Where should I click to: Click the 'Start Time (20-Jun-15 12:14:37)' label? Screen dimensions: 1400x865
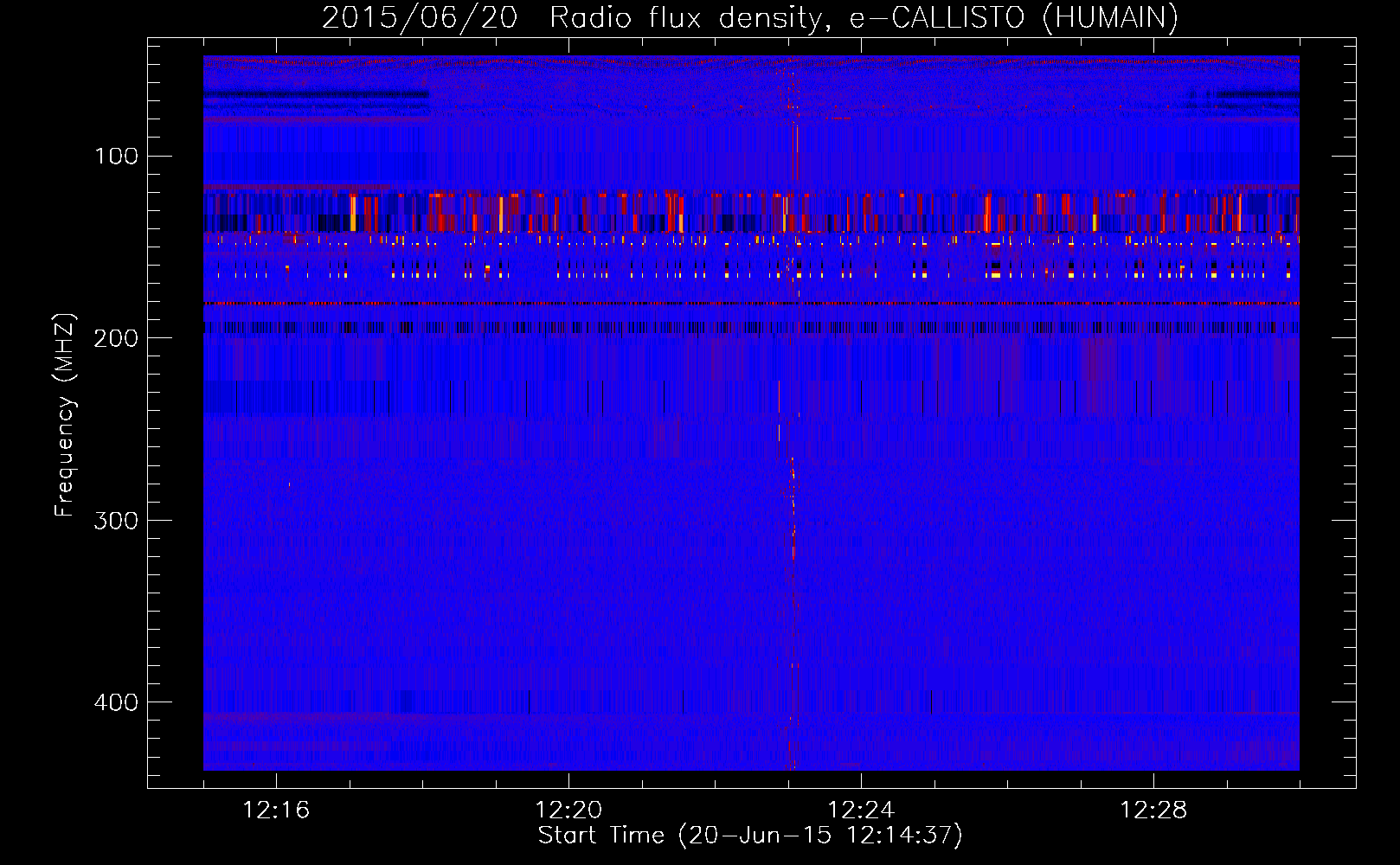[x=750, y=836]
